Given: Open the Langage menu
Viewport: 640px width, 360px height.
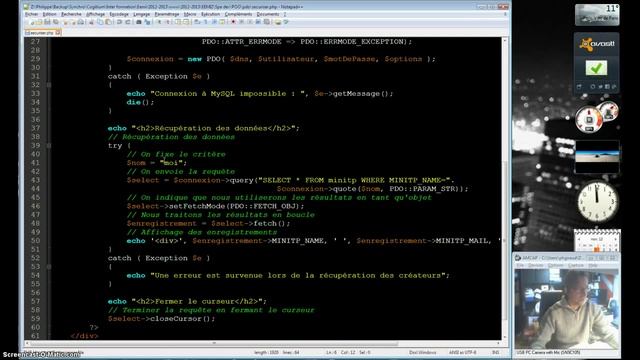Looking at the screenshot, I should [142, 14].
